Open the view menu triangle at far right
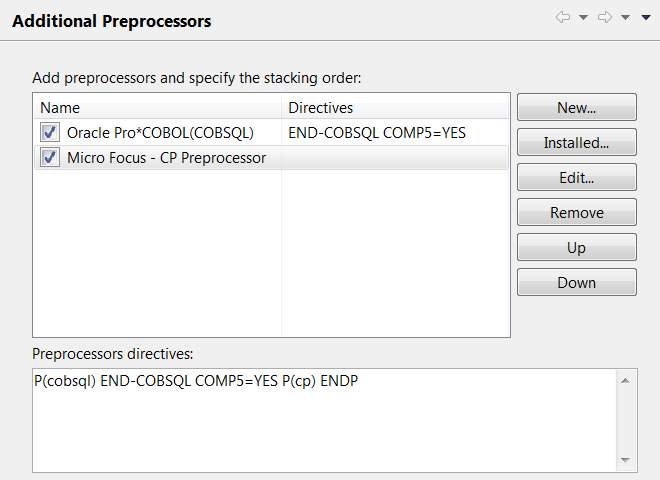Image resolution: width=660 pixels, height=480 pixels. point(646,18)
